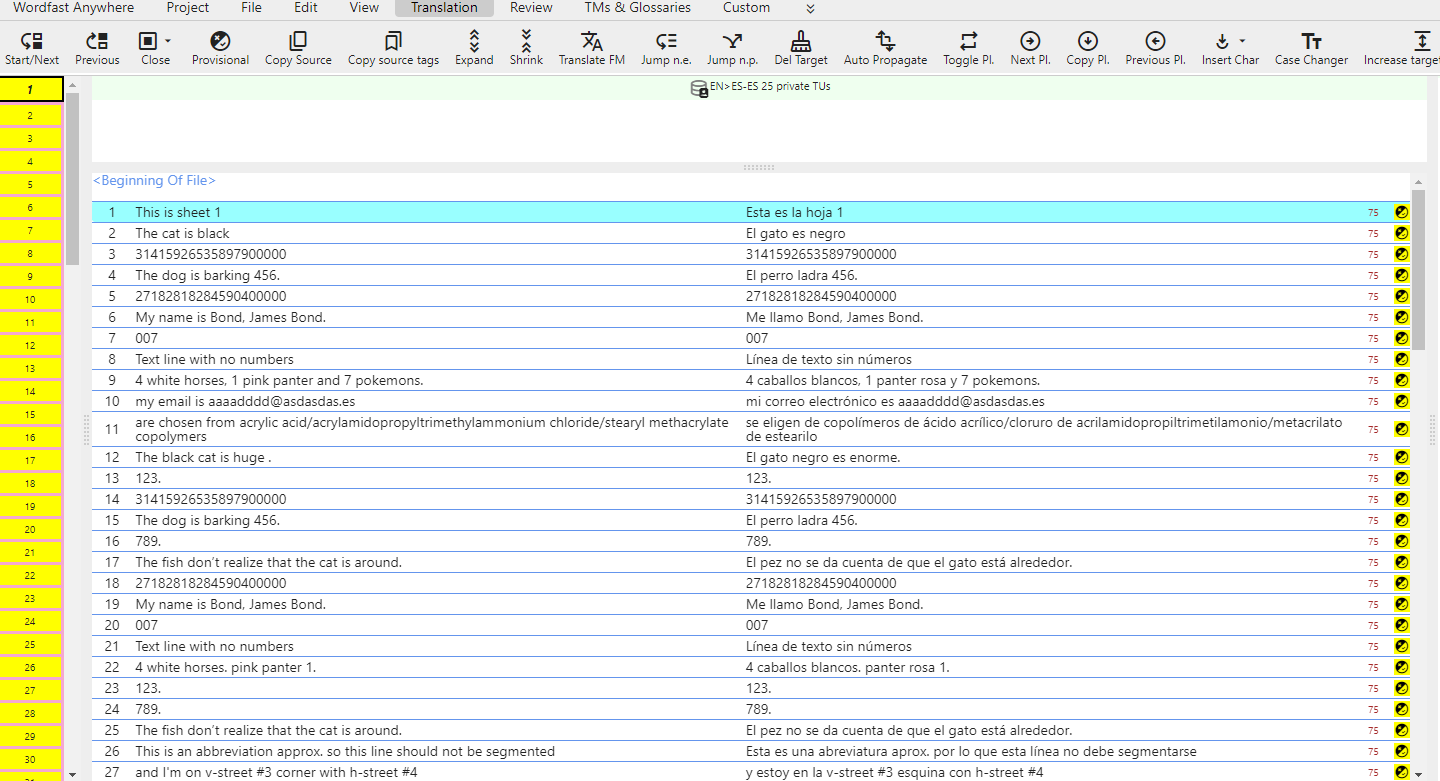
Task: Click 'EN>ES-ES 25 private TUs' label
Action: [x=771, y=86]
